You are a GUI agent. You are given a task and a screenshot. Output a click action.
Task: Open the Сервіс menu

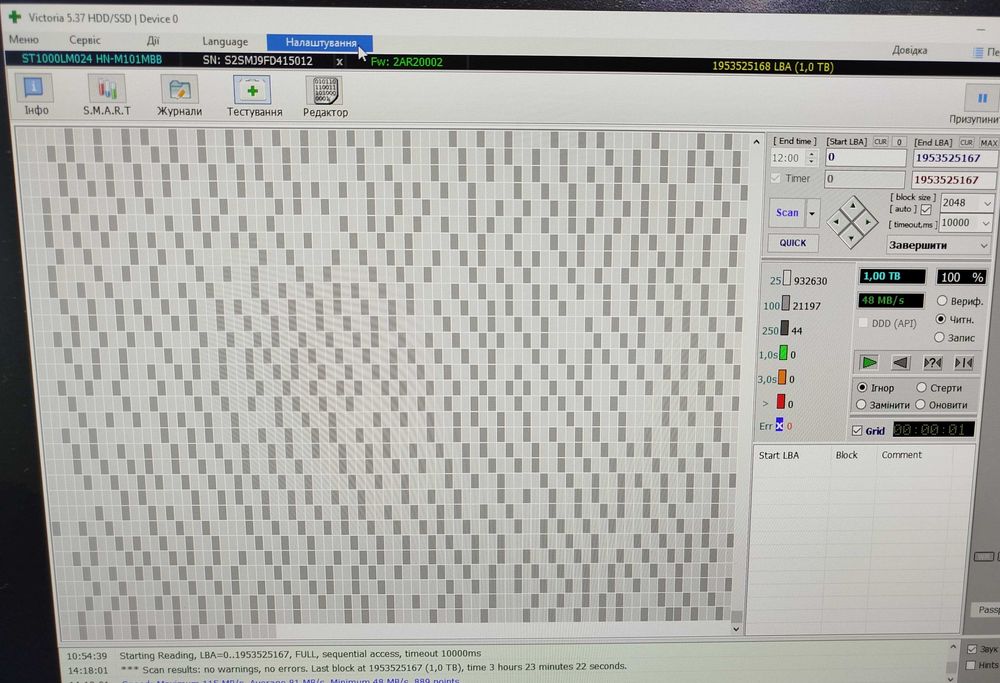click(85, 40)
